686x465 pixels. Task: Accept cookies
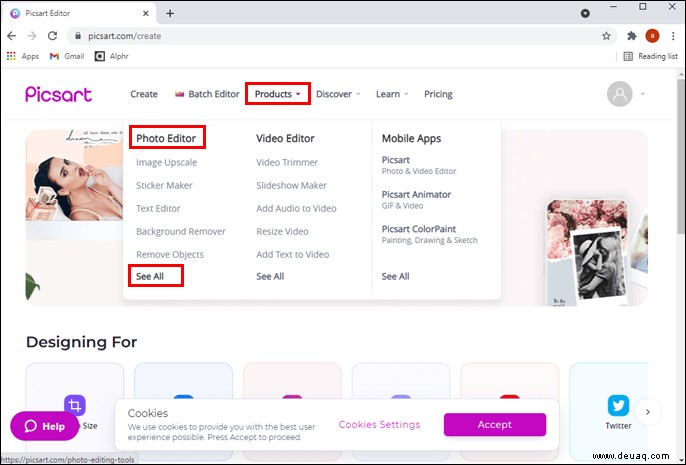(x=495, y=424)
